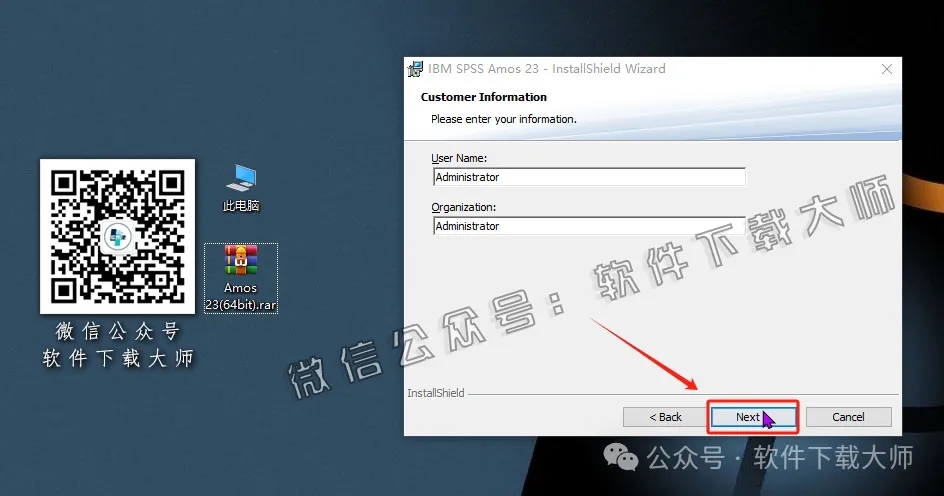Click the QR code image on desktop
Image resolution: width=944 pixels, height=496 pixels.
point(117,236)
